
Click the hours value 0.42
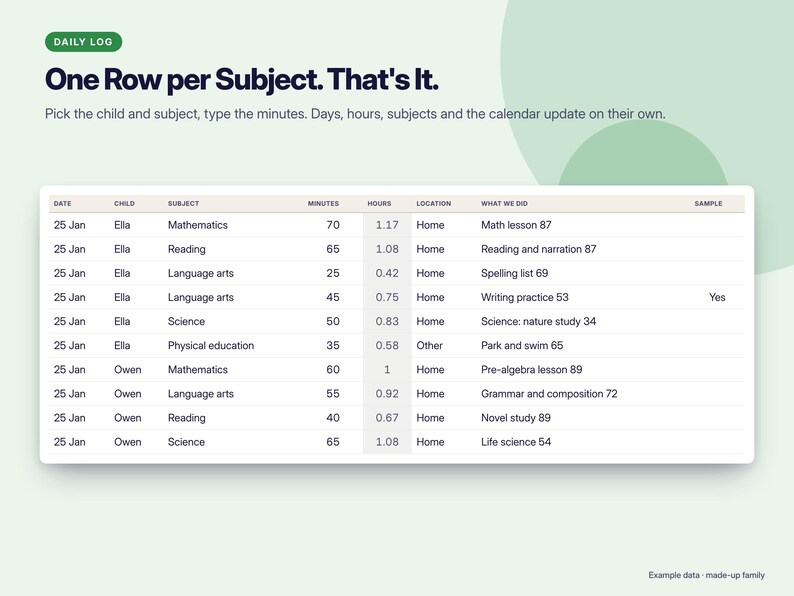[387, 273]
